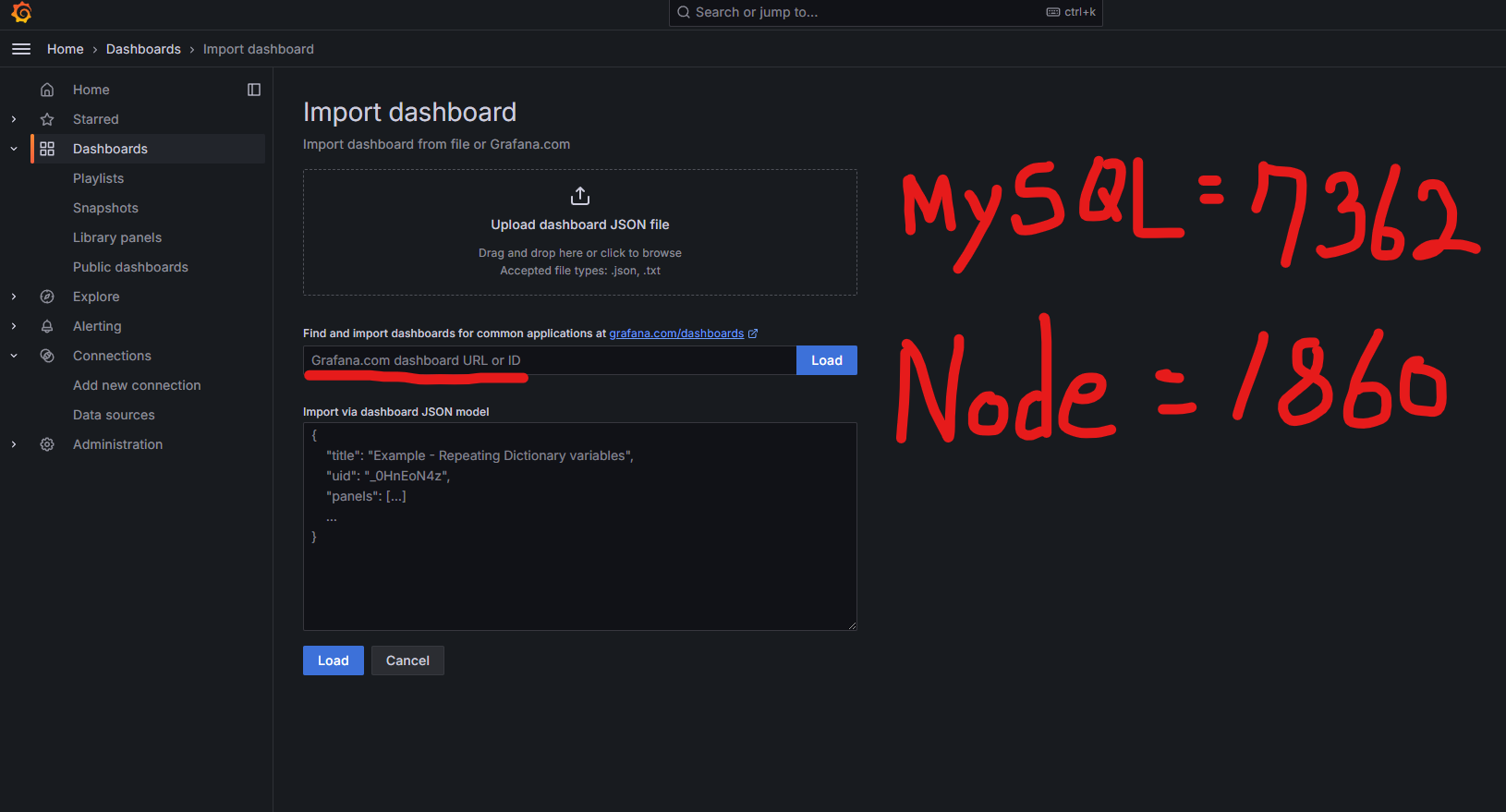Click the upload arrow icon
1506x812 pixels.
tap(580, 196)
